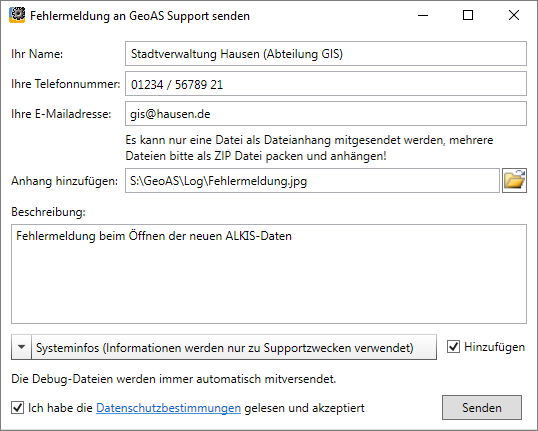
Task: Uncheck the Hinzufügen checkbox for Systeminfos
Action: [x=453, y=347]
